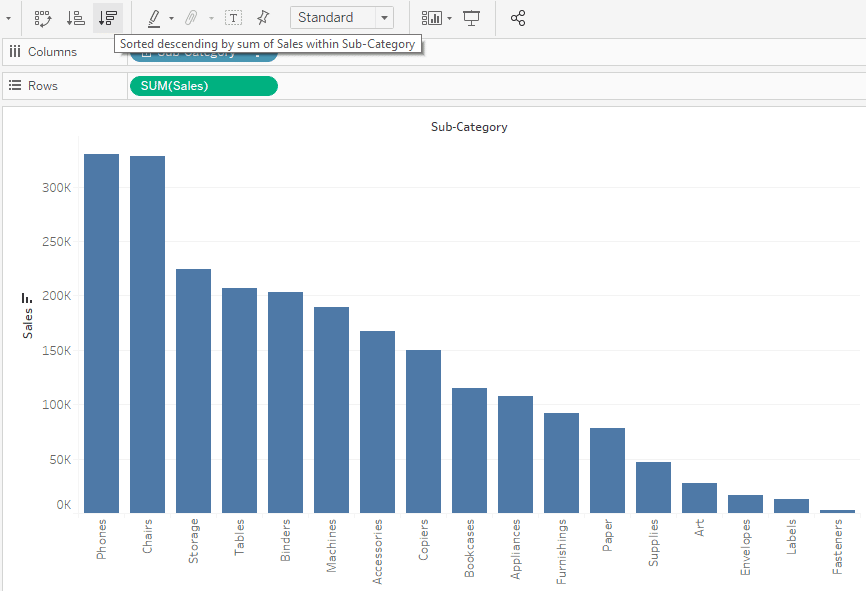Select the Storage bar

pos(193,391)
